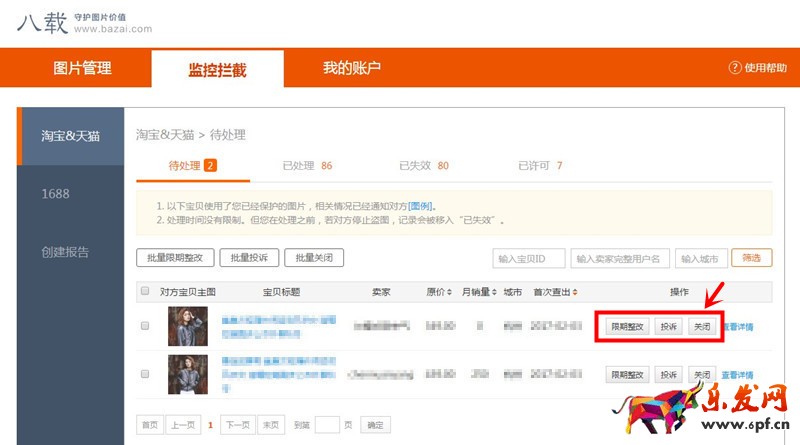Open the 图例 link in notice
800x445 pixels.
(420, 206)
